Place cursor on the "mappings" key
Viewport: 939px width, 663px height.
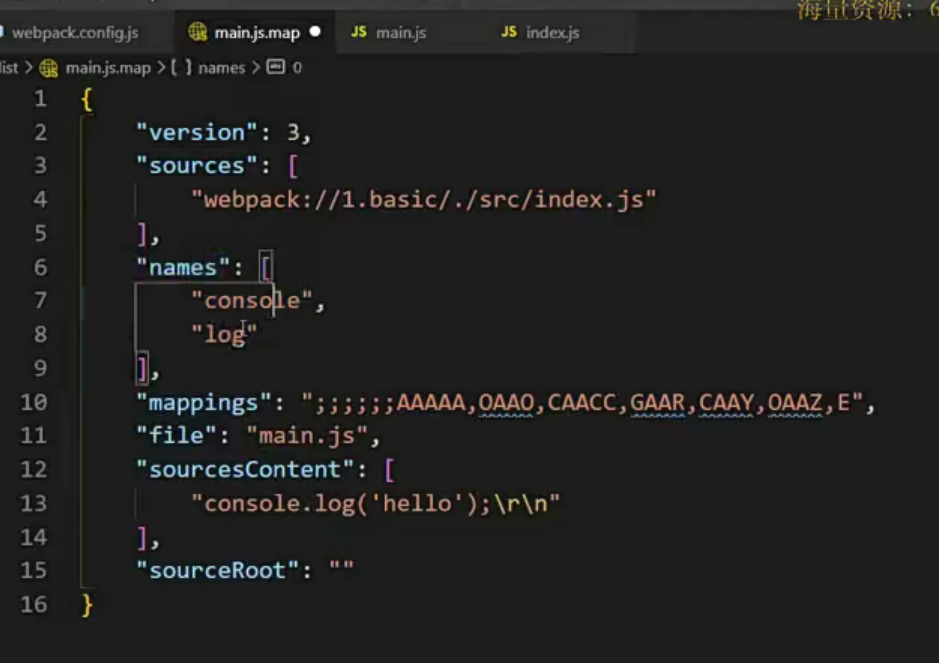click(x=204, y=403)
